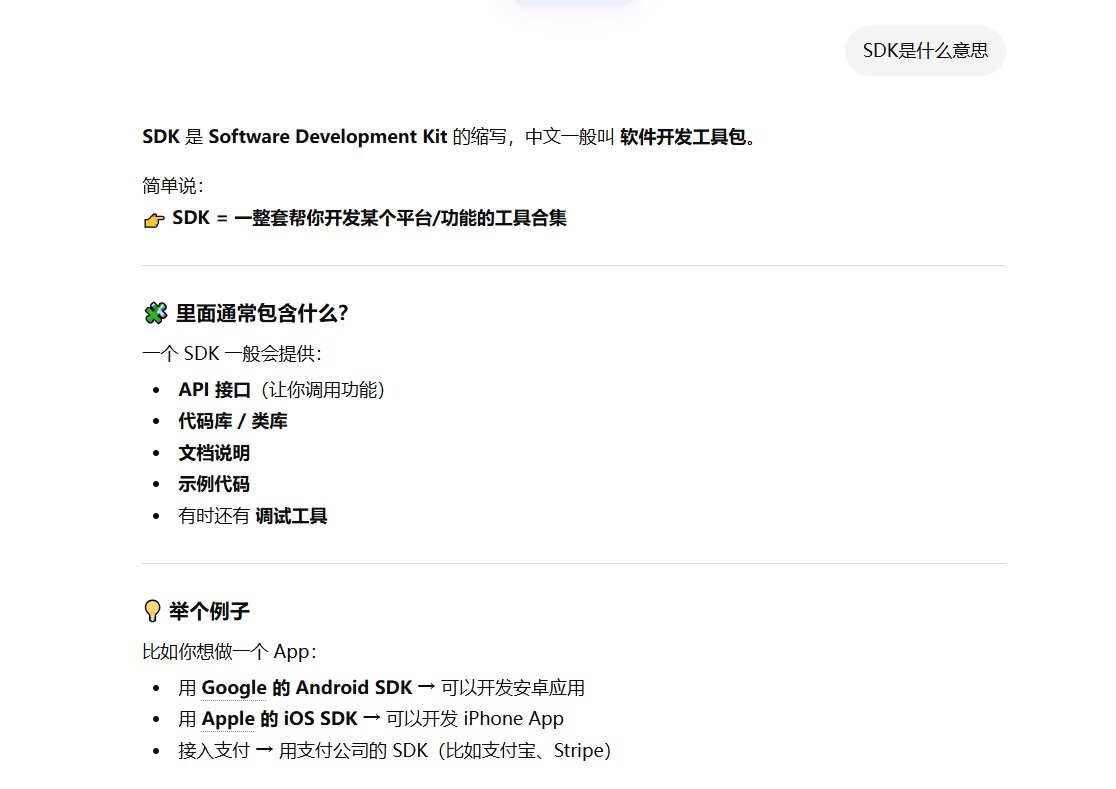Click the list item starting with "接入支付"

coord(394,751)
